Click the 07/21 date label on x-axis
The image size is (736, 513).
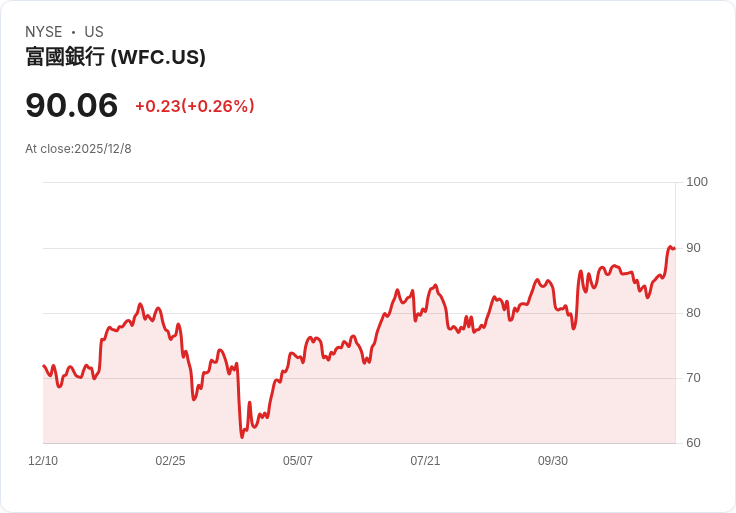click(425, 461)
